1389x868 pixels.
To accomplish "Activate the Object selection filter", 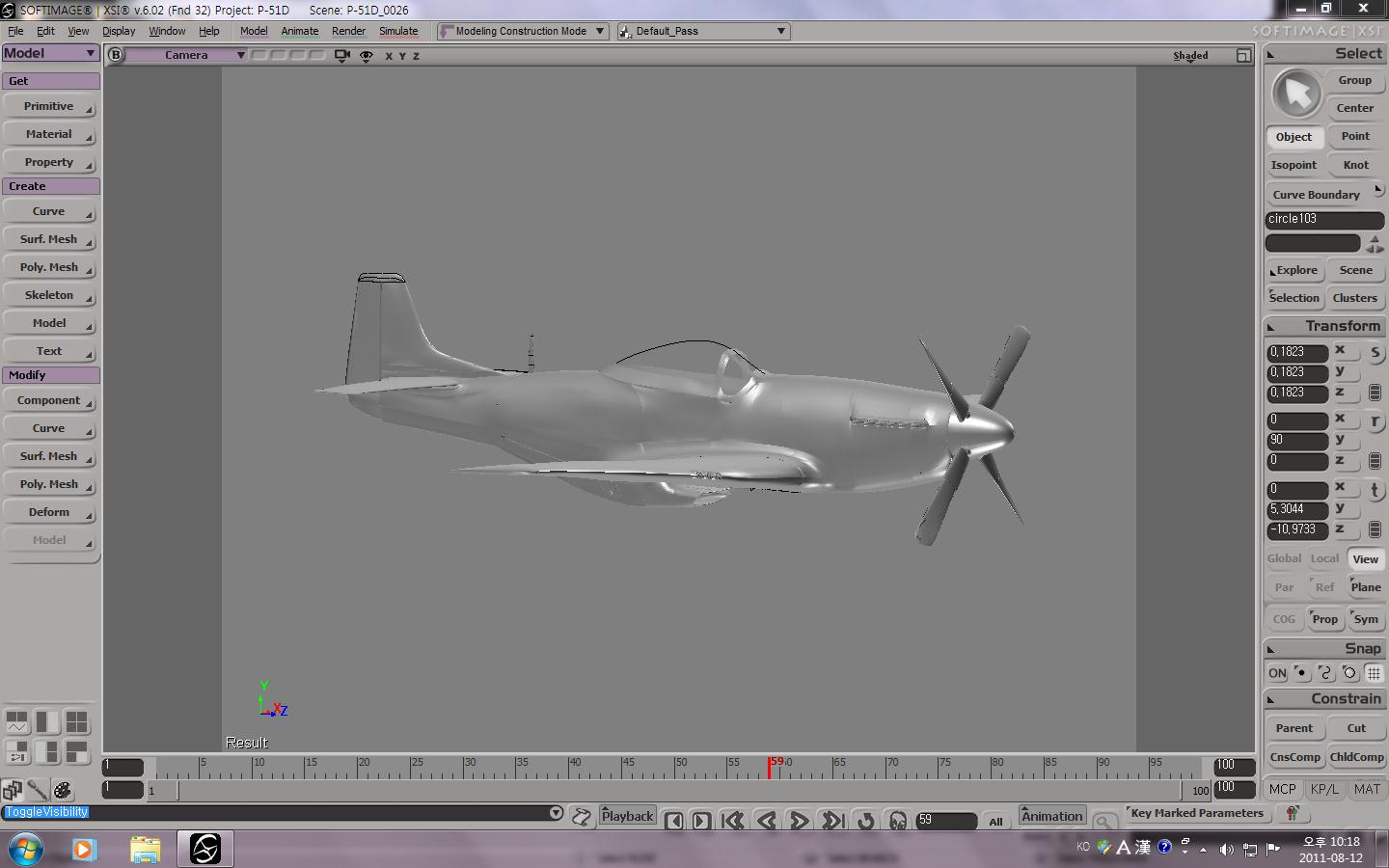I will tap(1294, 137).
